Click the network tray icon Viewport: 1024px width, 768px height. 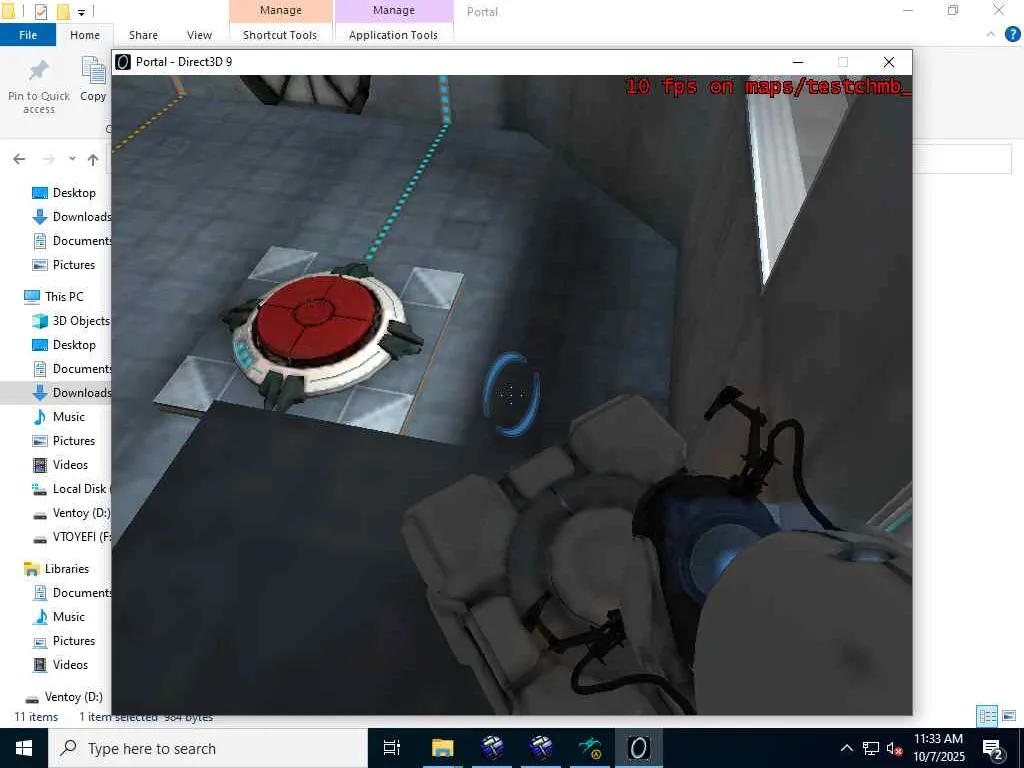871,748
